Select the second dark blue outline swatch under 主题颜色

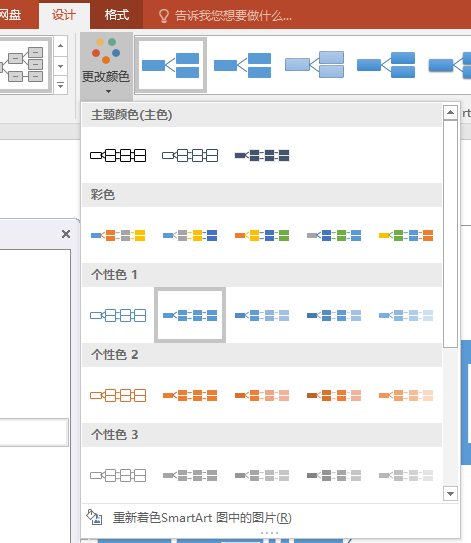point(190,155)
